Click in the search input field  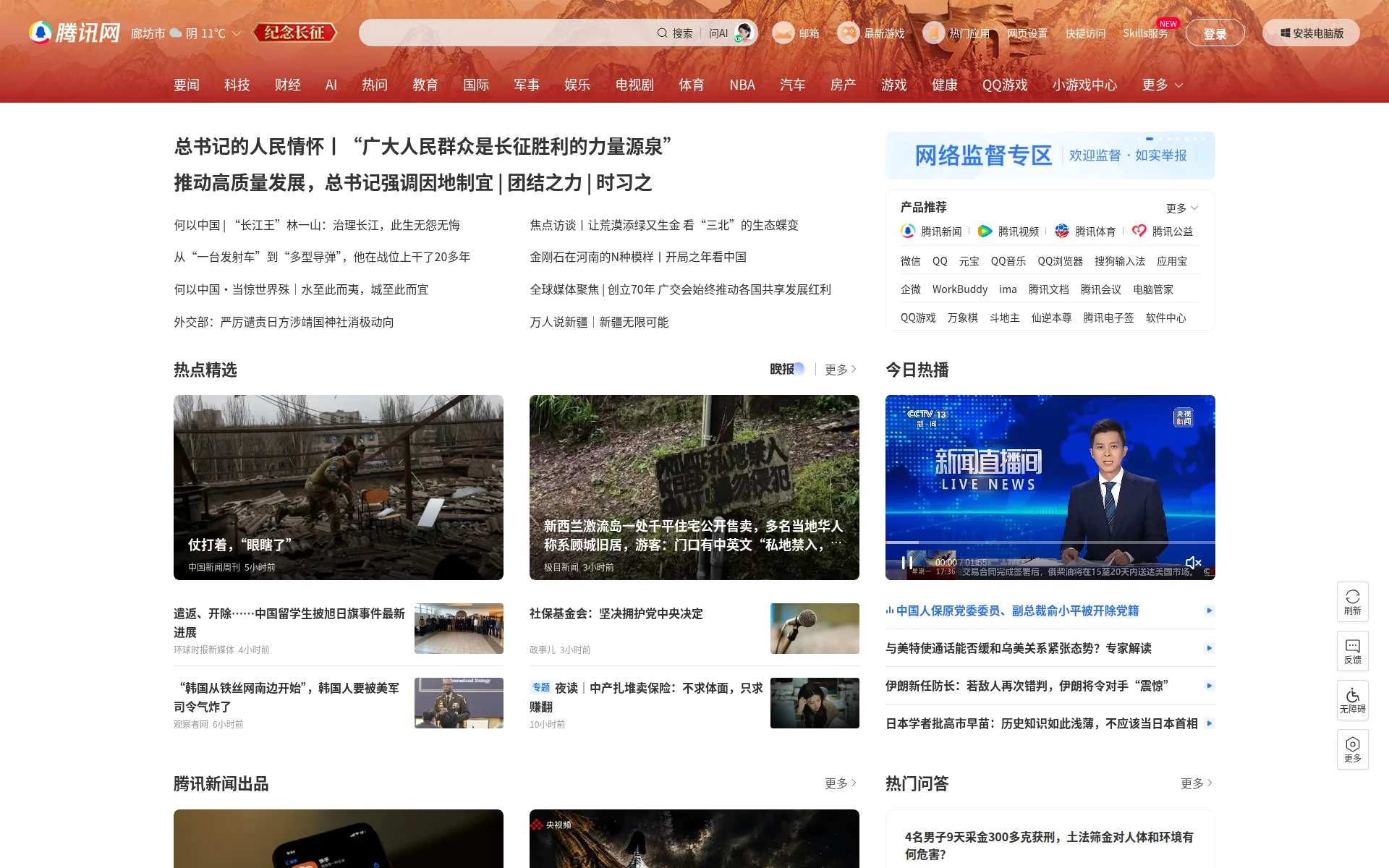pyautogui.click(x=506, y=33)
